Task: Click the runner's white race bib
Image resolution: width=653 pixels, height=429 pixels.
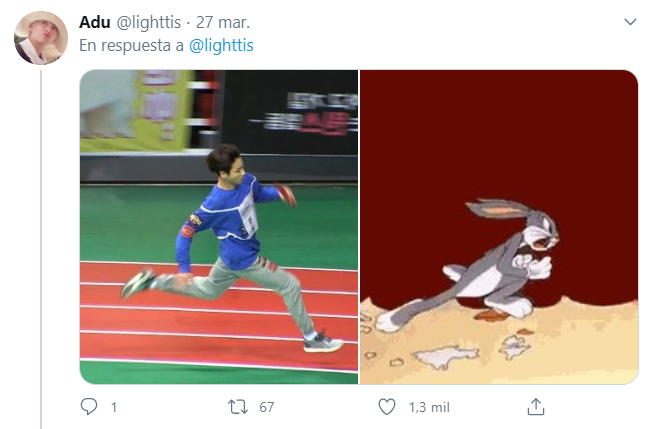Action: tap(249, 216)
